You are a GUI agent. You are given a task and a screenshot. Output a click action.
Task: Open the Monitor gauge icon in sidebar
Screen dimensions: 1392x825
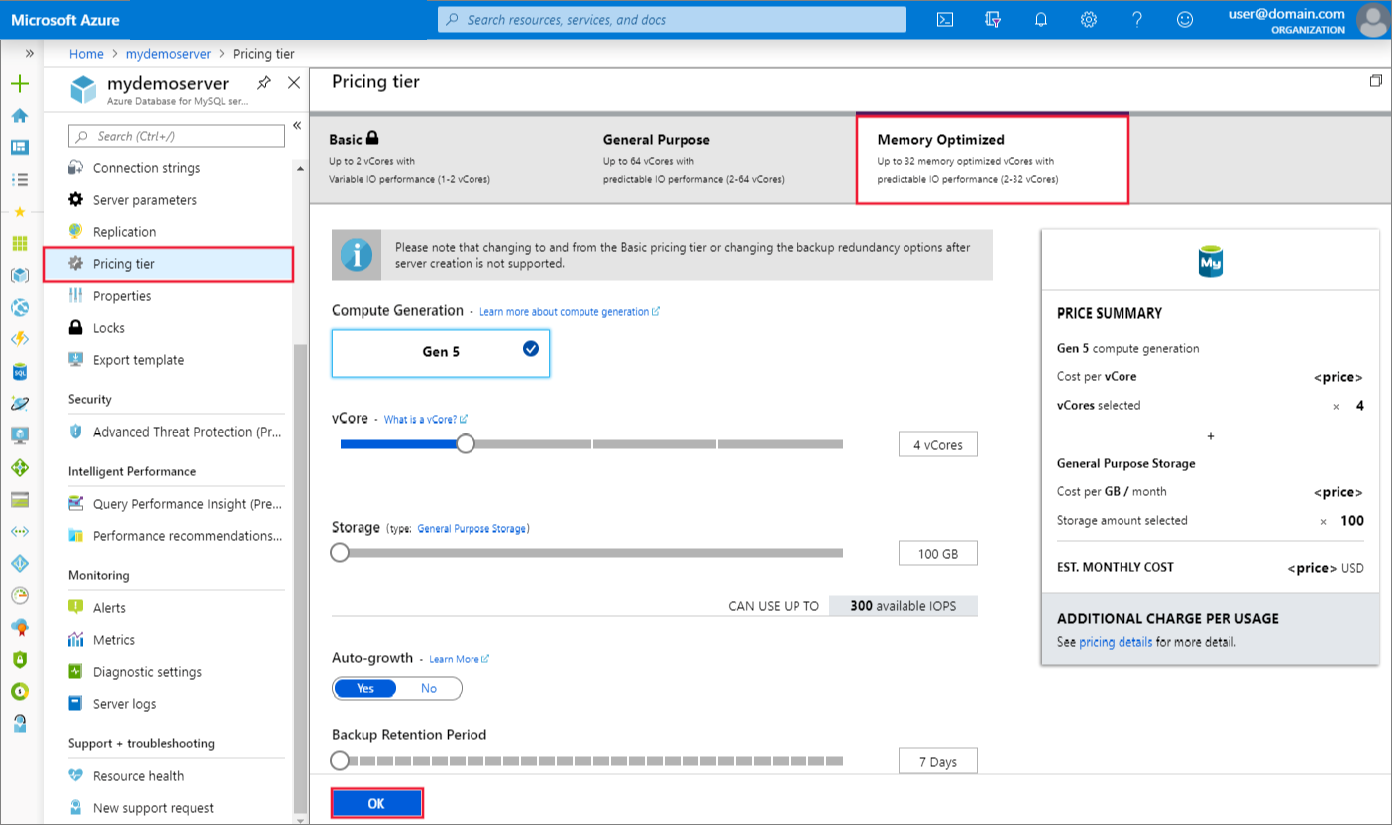pyautogui.click(x=19, y=596)
